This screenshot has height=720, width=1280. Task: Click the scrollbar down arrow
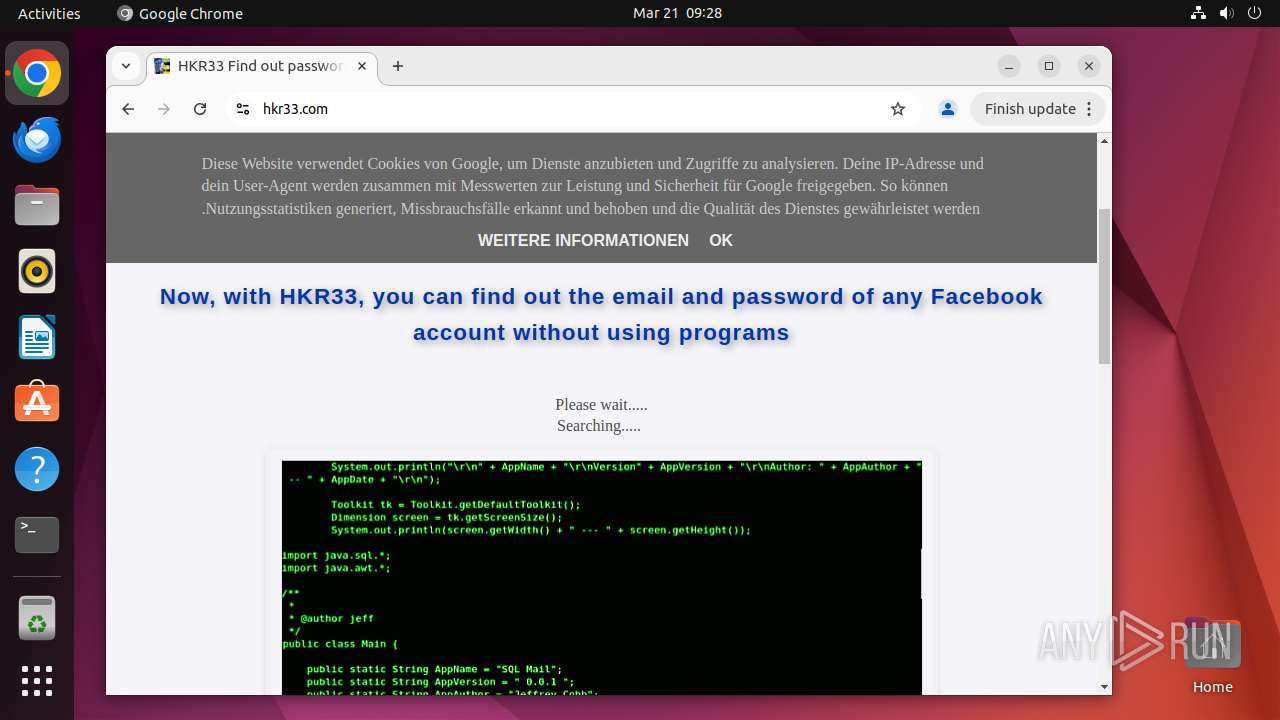(1104, 687)
